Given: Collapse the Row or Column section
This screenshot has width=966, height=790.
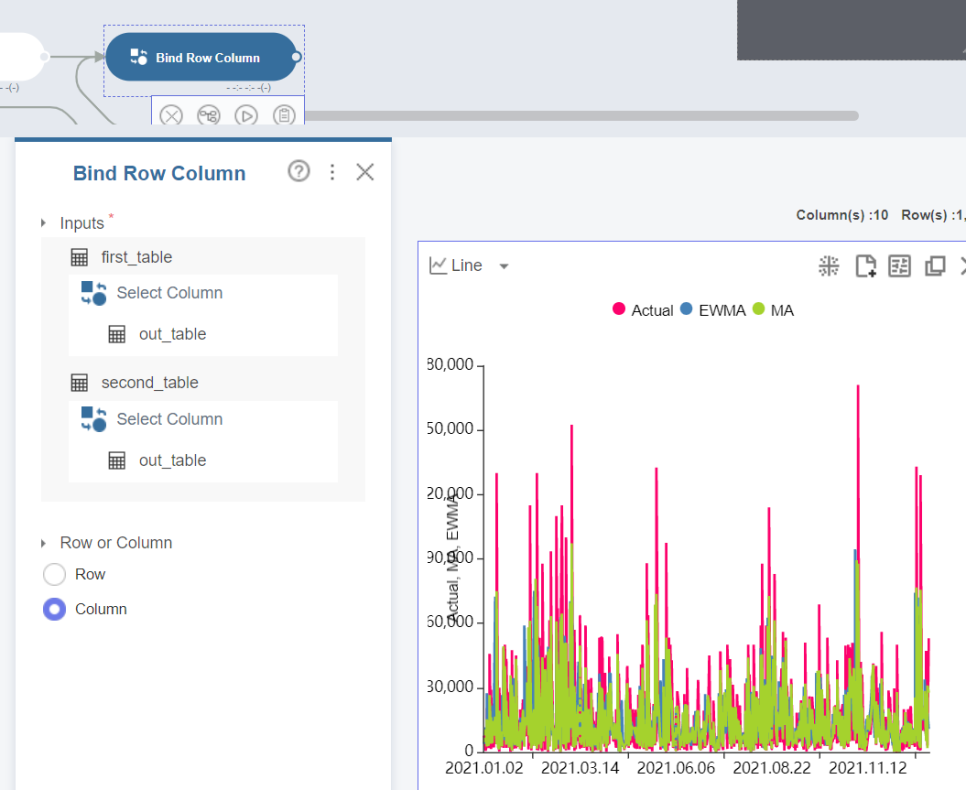Looking at the screenshot, I should (43, 543).
